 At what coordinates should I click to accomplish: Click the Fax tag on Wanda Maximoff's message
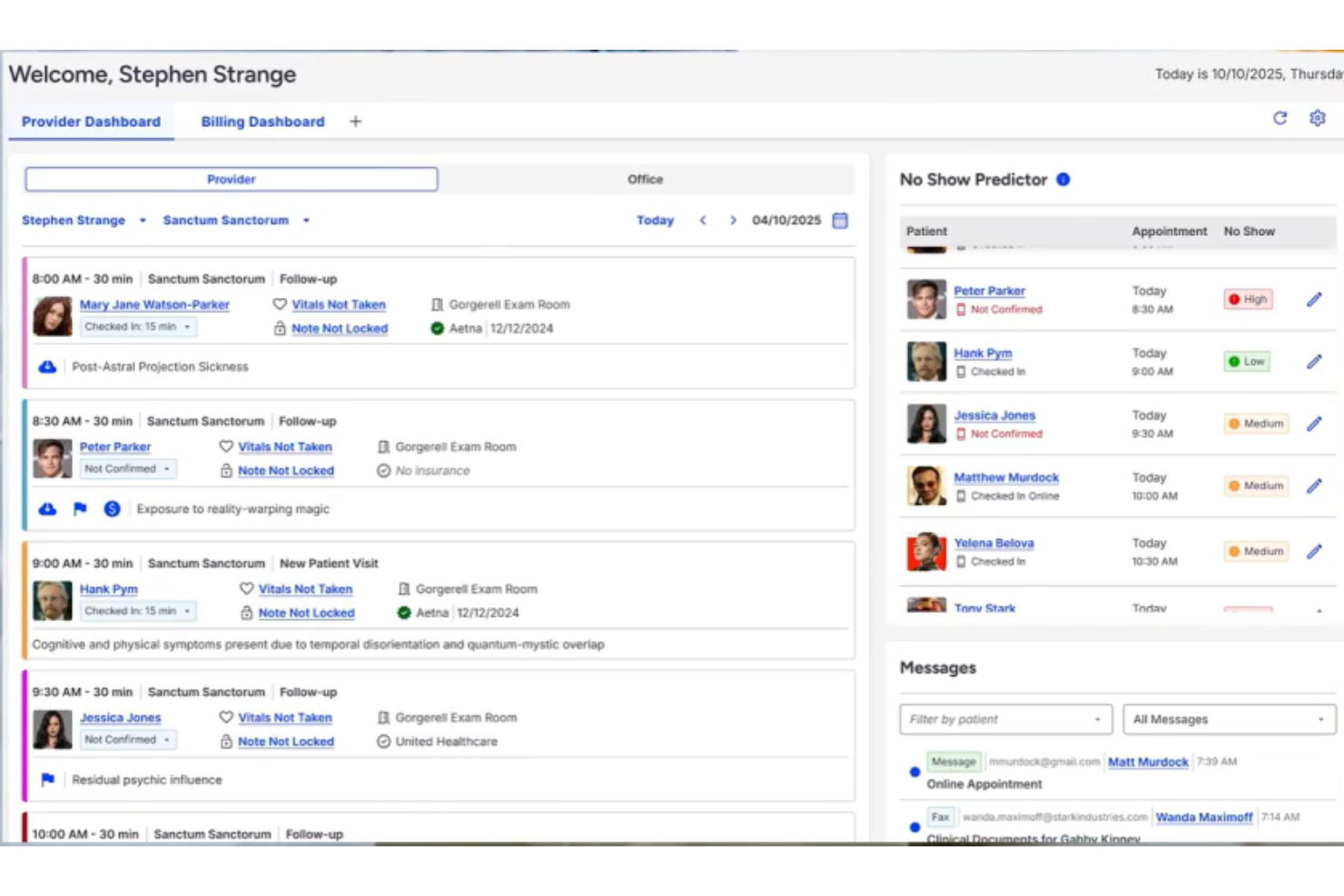940,817
